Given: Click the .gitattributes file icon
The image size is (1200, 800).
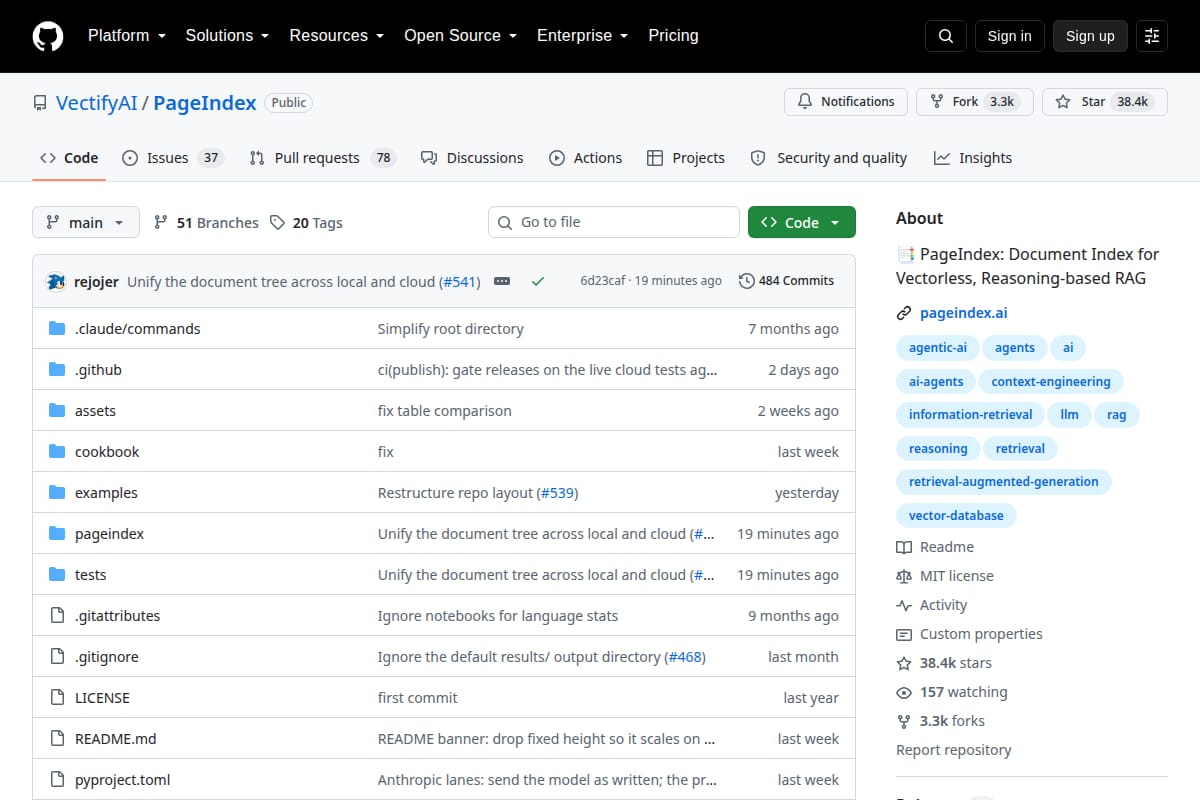Looking at the screenshot, I should pos(57,616).
